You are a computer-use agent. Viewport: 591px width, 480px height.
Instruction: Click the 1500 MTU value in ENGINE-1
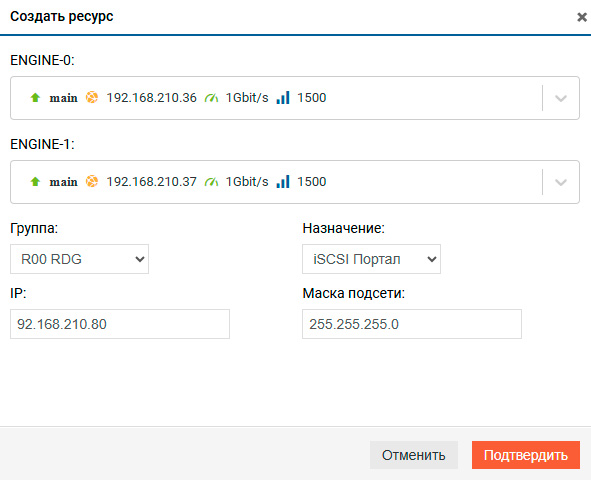click(x=312, y=182)
